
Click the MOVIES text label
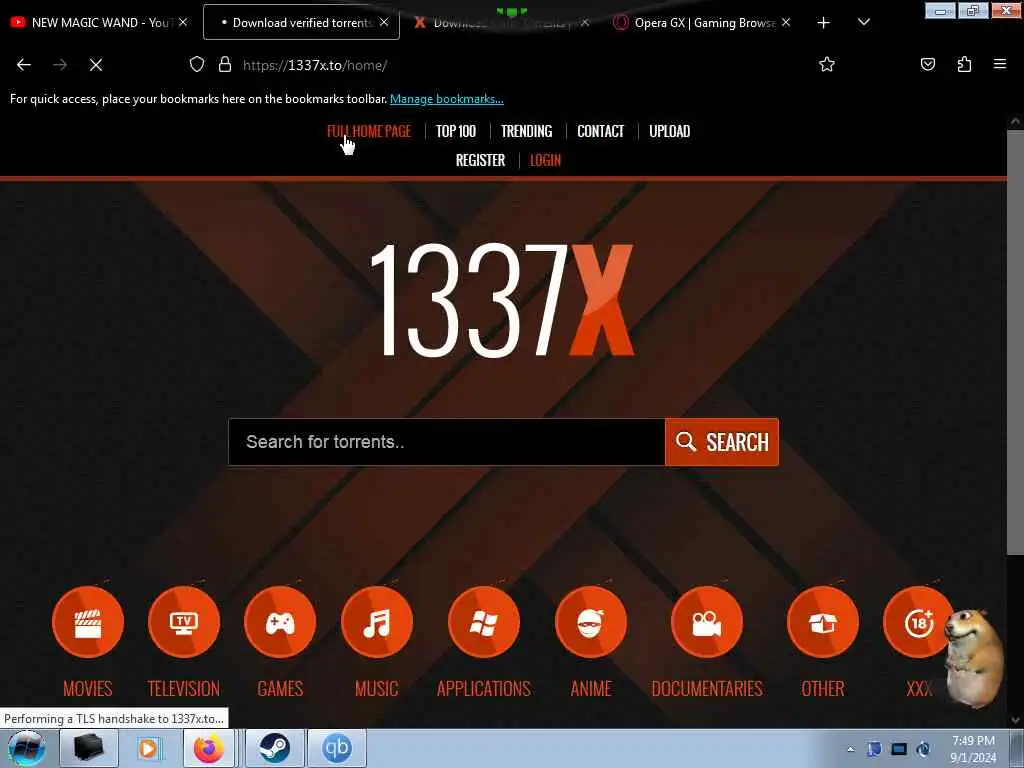click(x=88, y=688)
